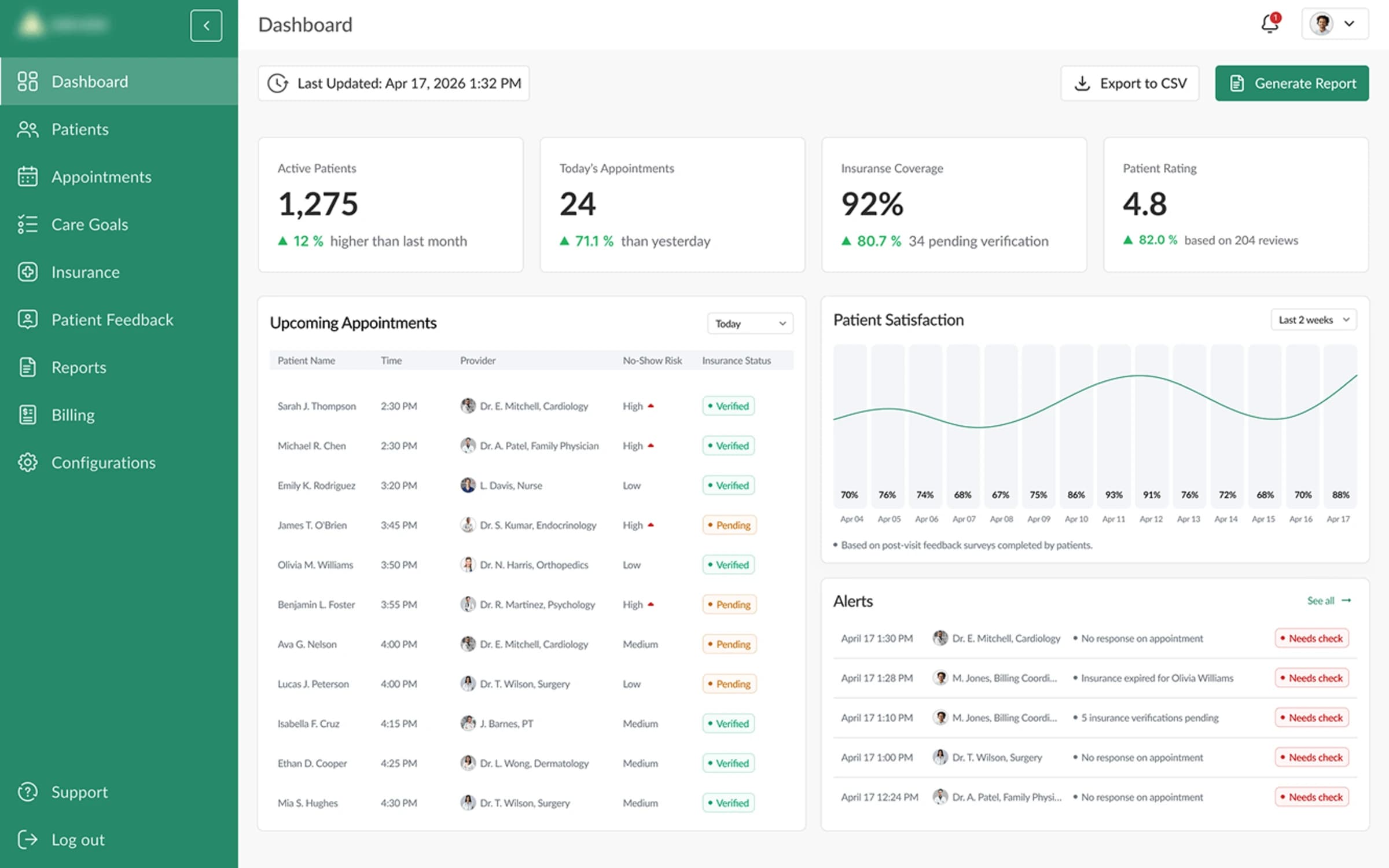The width and height of the screenshot is (1389, 868).
Task: Click Verified status for Emily K. Rodriguez
Action: (x=728, y=486)
